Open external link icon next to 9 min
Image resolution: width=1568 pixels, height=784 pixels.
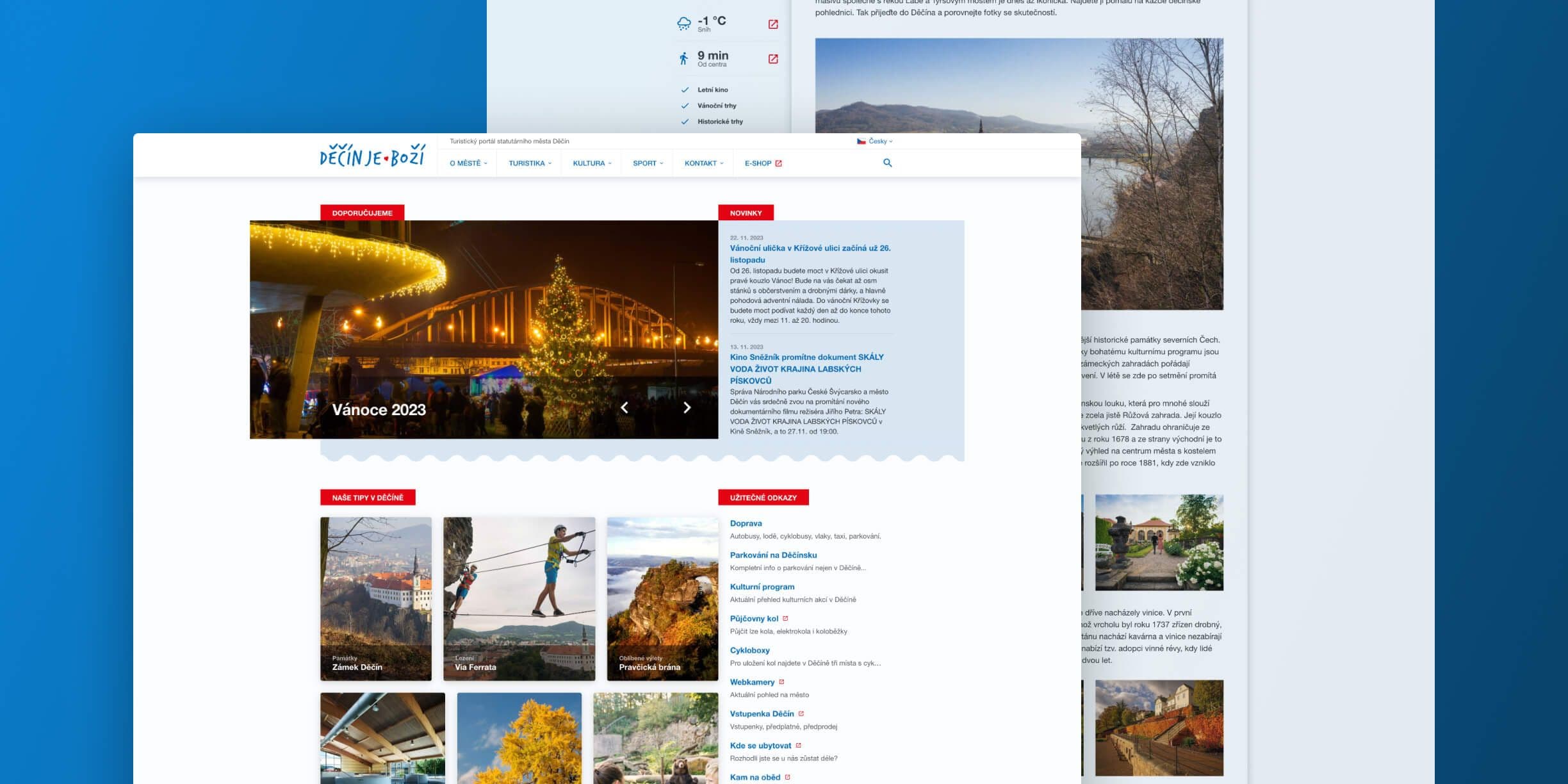click(773, 59)
